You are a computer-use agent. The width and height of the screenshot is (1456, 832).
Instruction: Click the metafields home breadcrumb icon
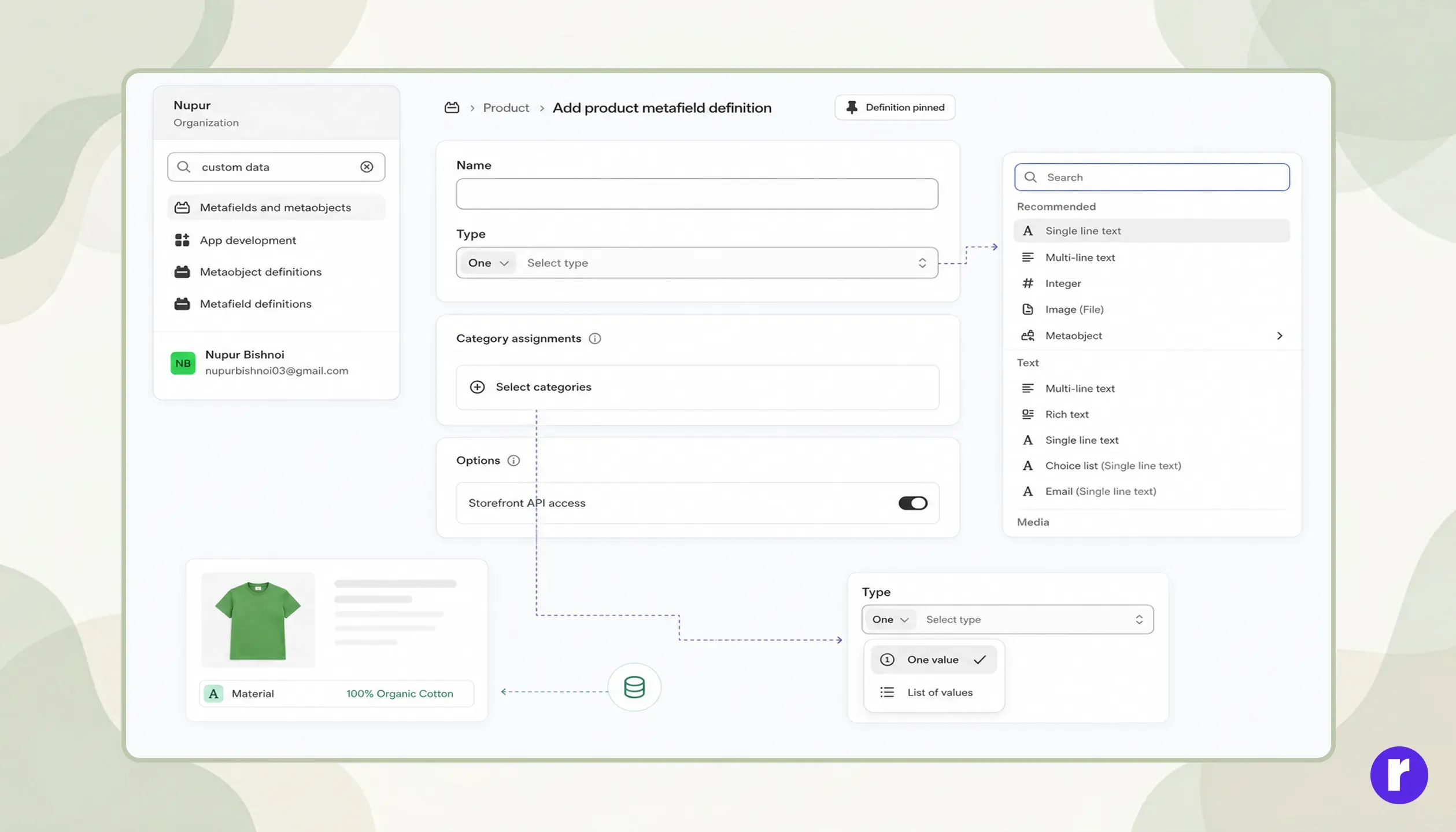tap(452, 108)
